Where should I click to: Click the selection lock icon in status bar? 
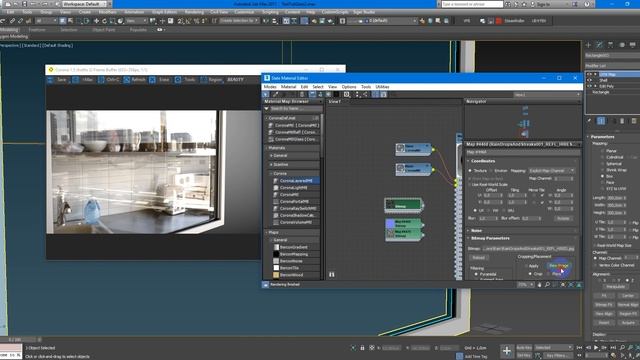click(362, 348)
